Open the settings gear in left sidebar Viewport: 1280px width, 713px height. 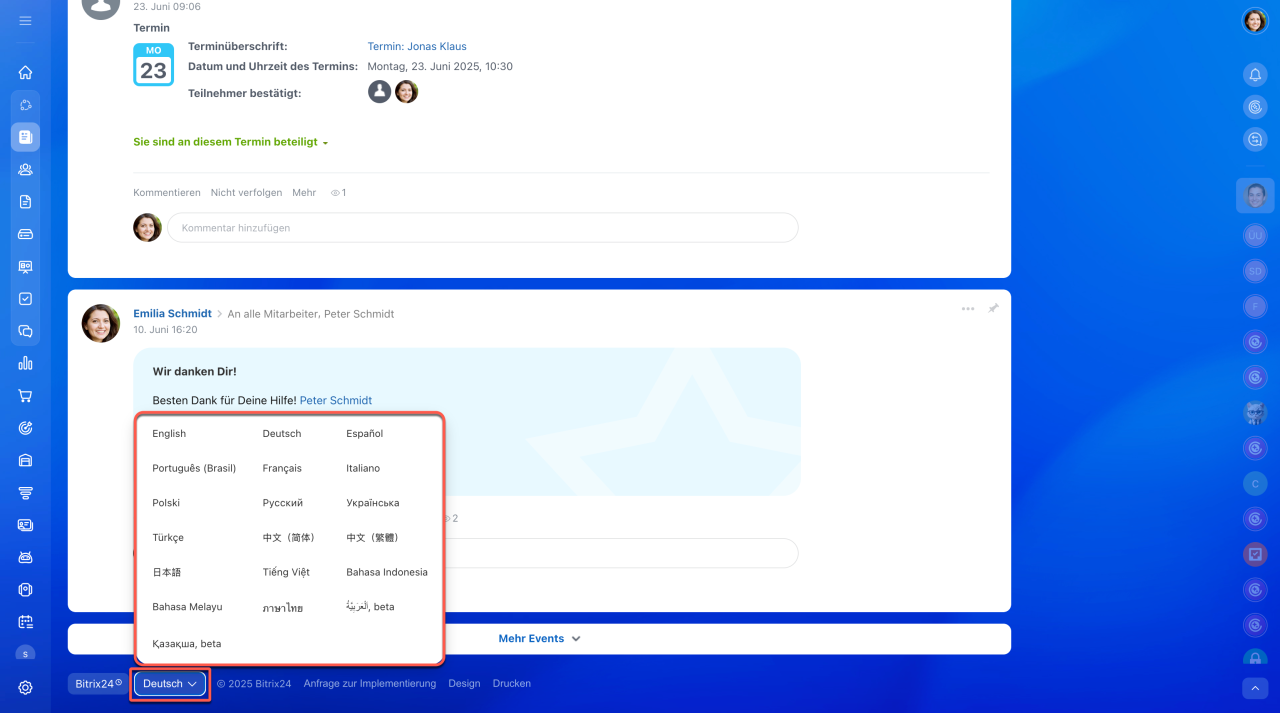point(25,687)
